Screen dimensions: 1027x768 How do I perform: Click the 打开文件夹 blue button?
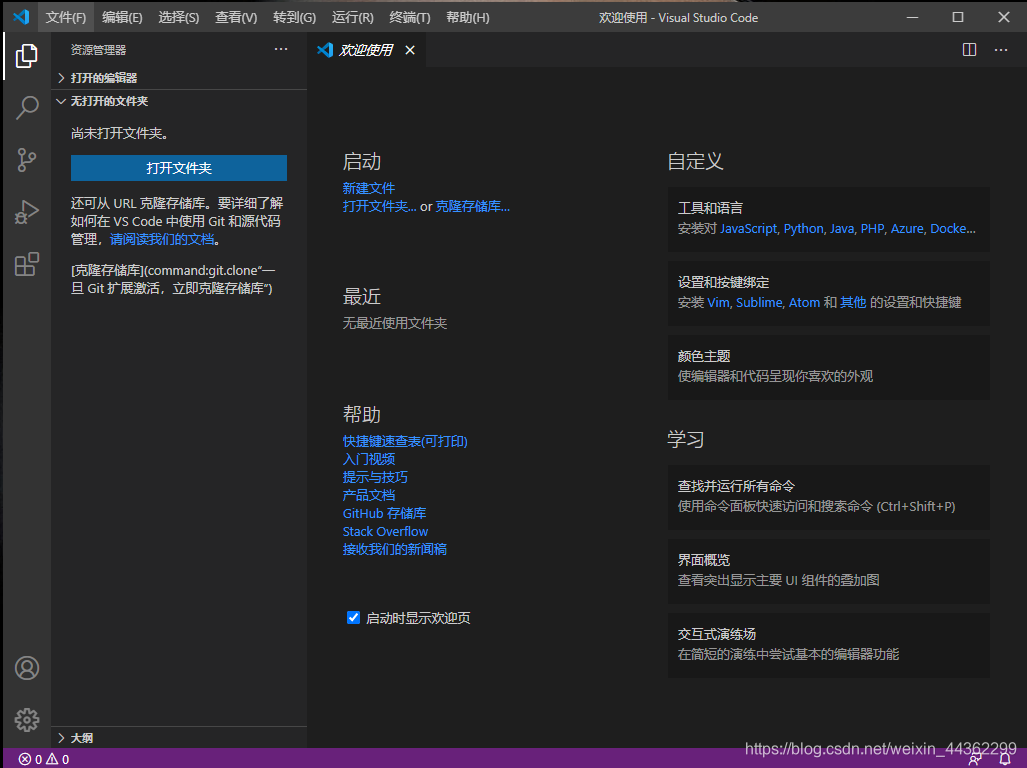tap(179, 168)
